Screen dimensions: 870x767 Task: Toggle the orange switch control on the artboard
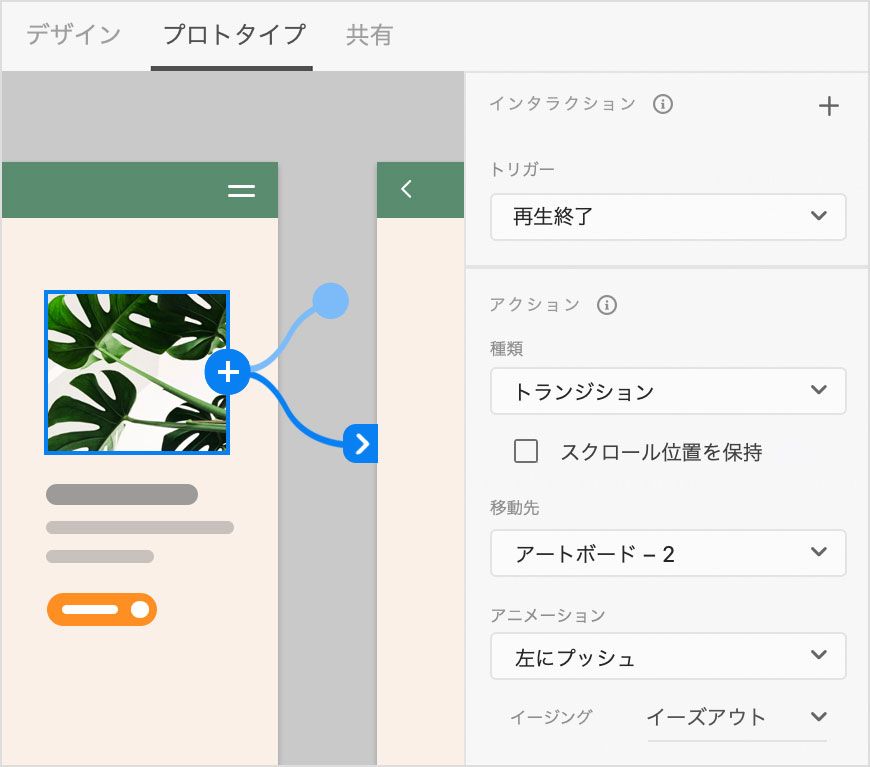[101, 609]
